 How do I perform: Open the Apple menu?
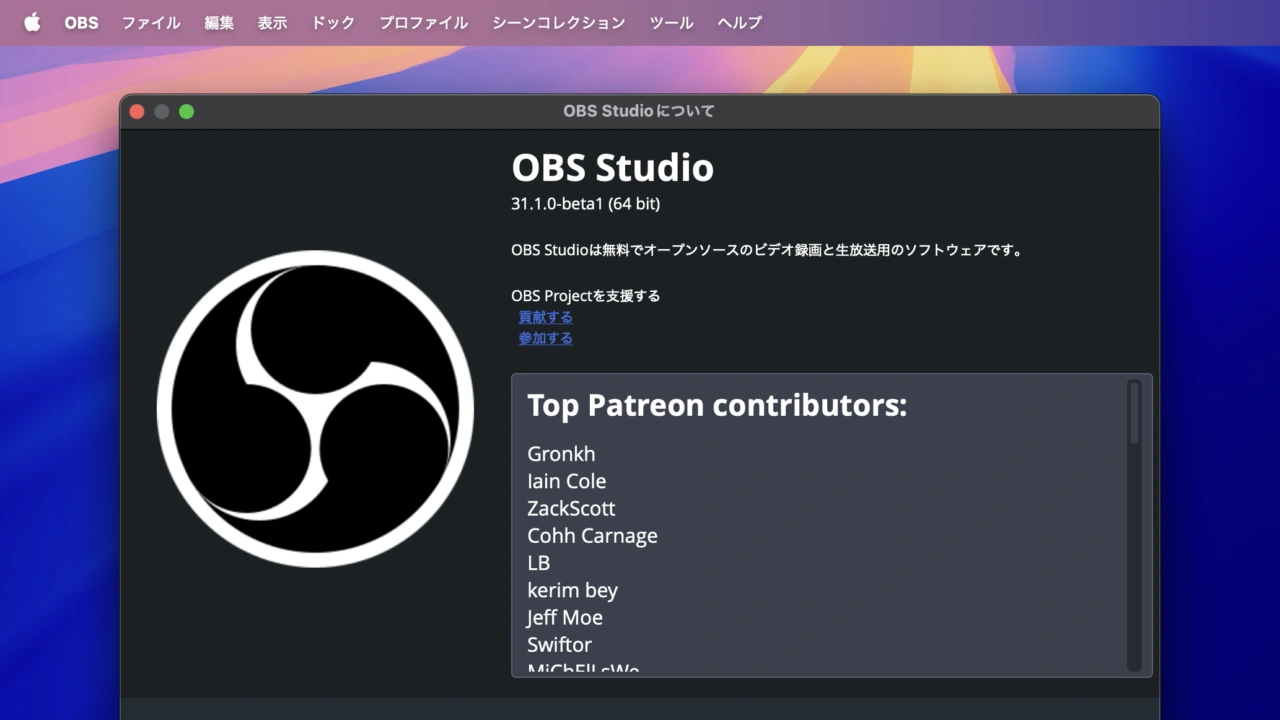click(32, 22)
